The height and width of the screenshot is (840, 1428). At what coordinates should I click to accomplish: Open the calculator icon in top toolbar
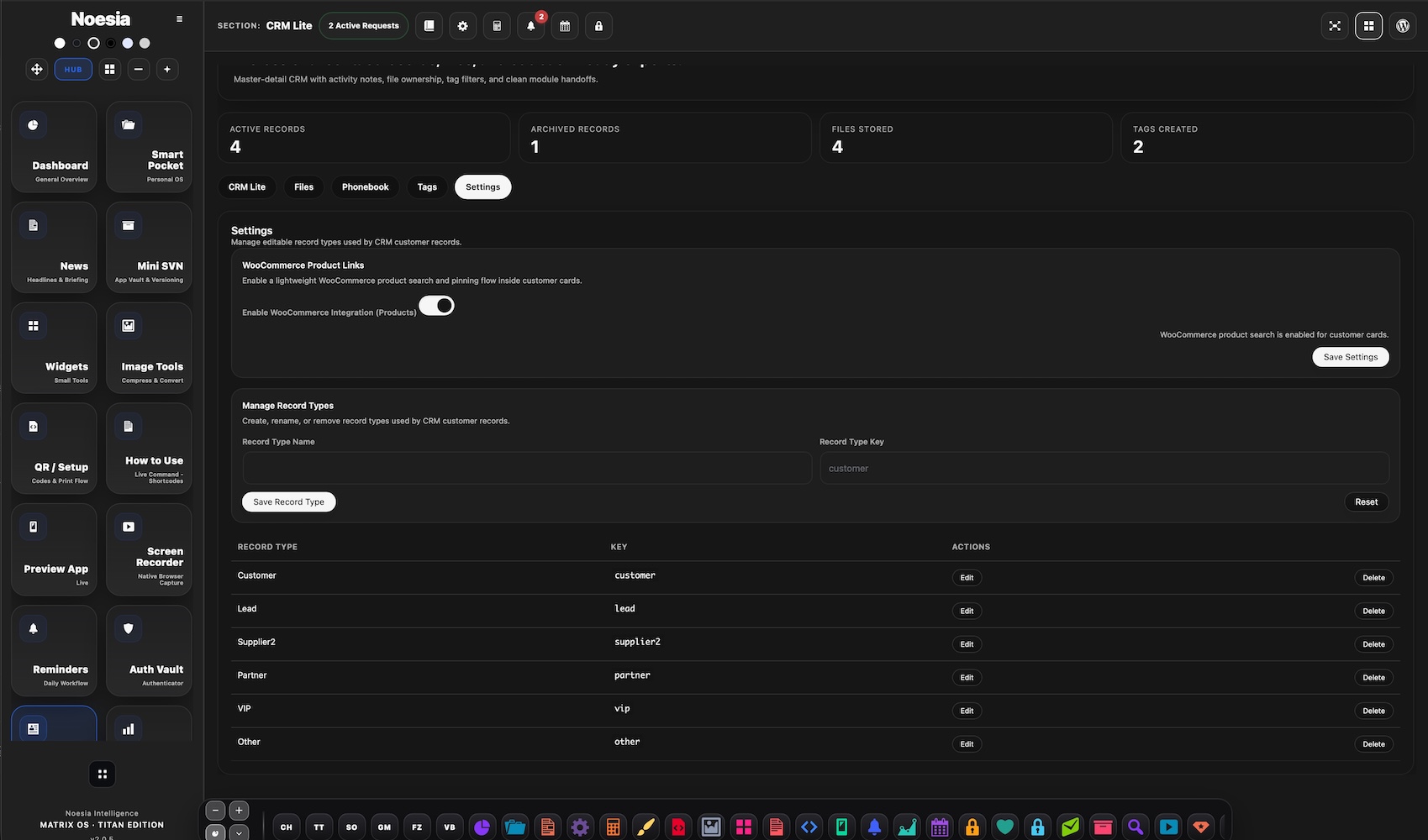coord(497,26)
